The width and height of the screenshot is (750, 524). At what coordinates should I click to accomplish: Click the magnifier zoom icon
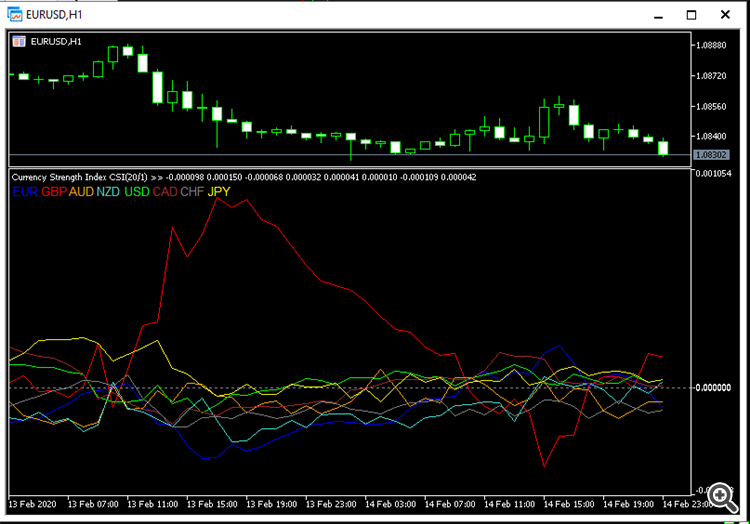[x=719, y=496]
